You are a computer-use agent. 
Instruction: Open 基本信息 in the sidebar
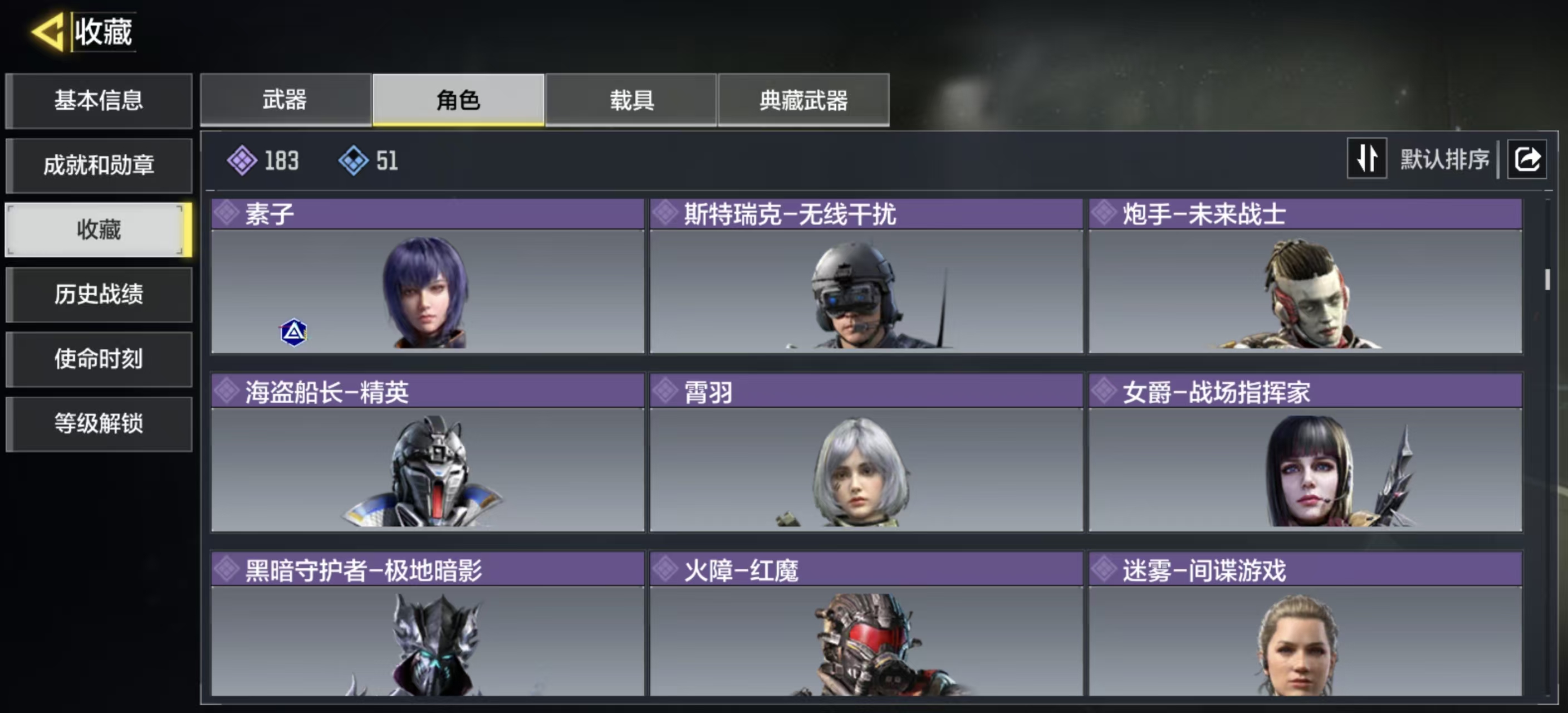pos(99,100)
